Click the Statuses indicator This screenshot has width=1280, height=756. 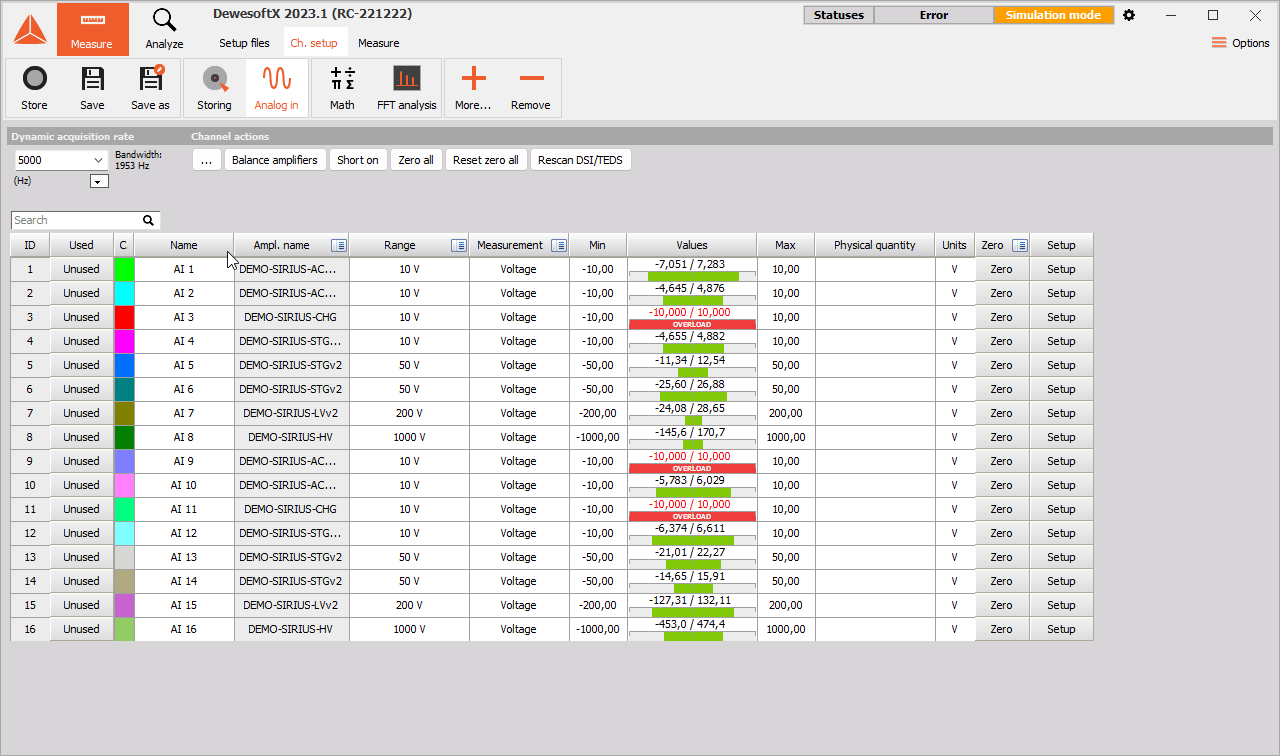point(839,15)
